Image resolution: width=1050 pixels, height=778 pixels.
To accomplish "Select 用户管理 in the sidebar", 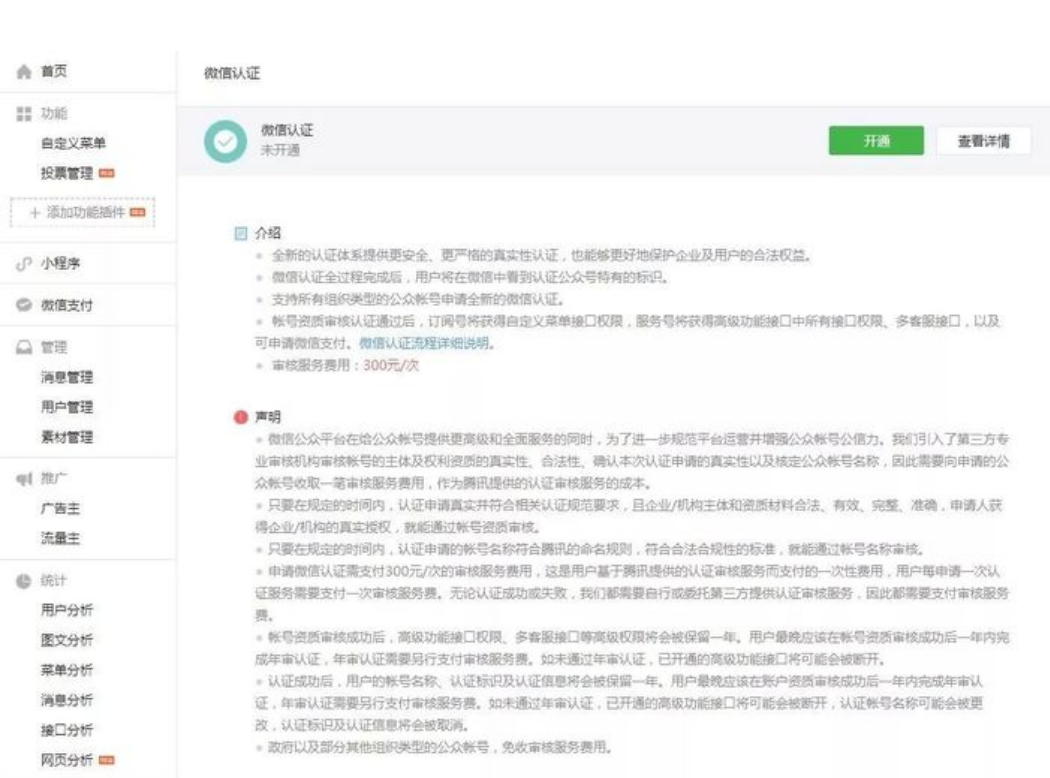I will tap(67, 407).
